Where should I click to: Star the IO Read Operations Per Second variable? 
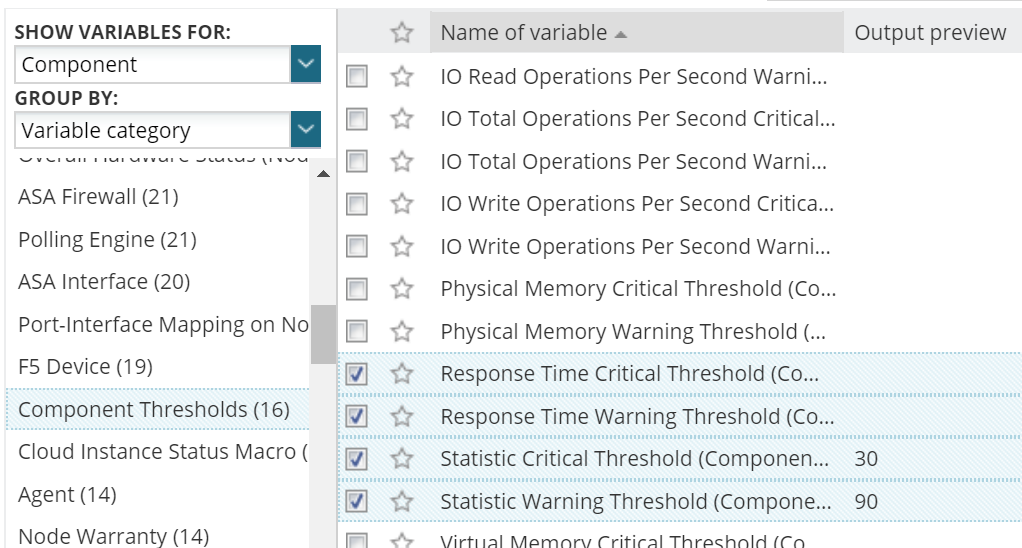click(402, 76)
